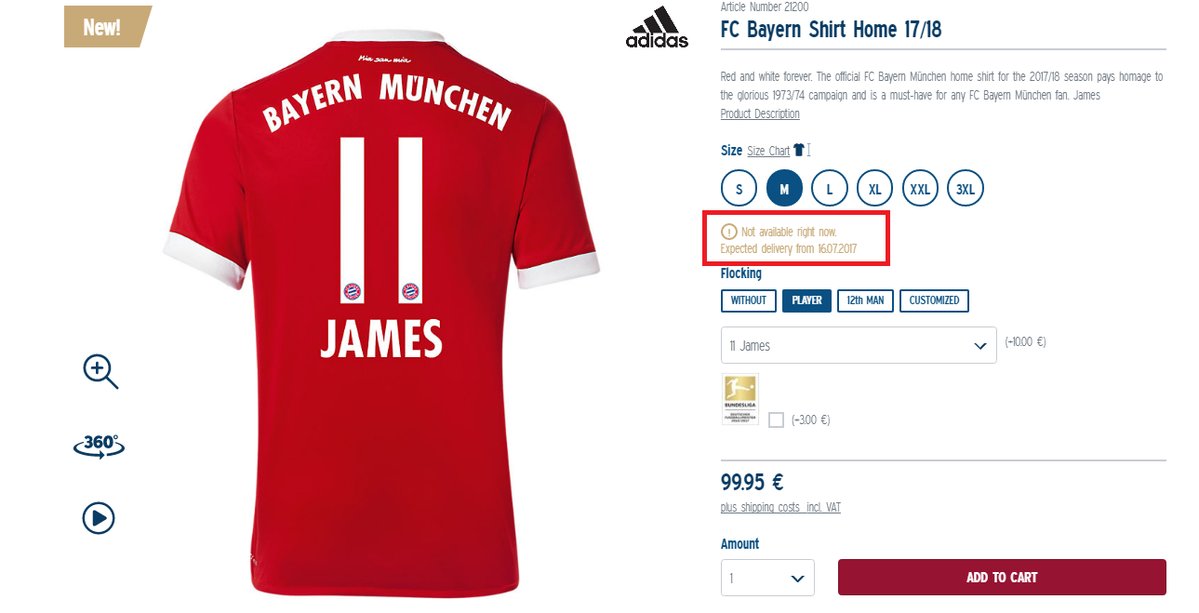This screenshot has width=1199, height=613.
Task: Open the Amount dropdown
Action: (x=768, y=578)
